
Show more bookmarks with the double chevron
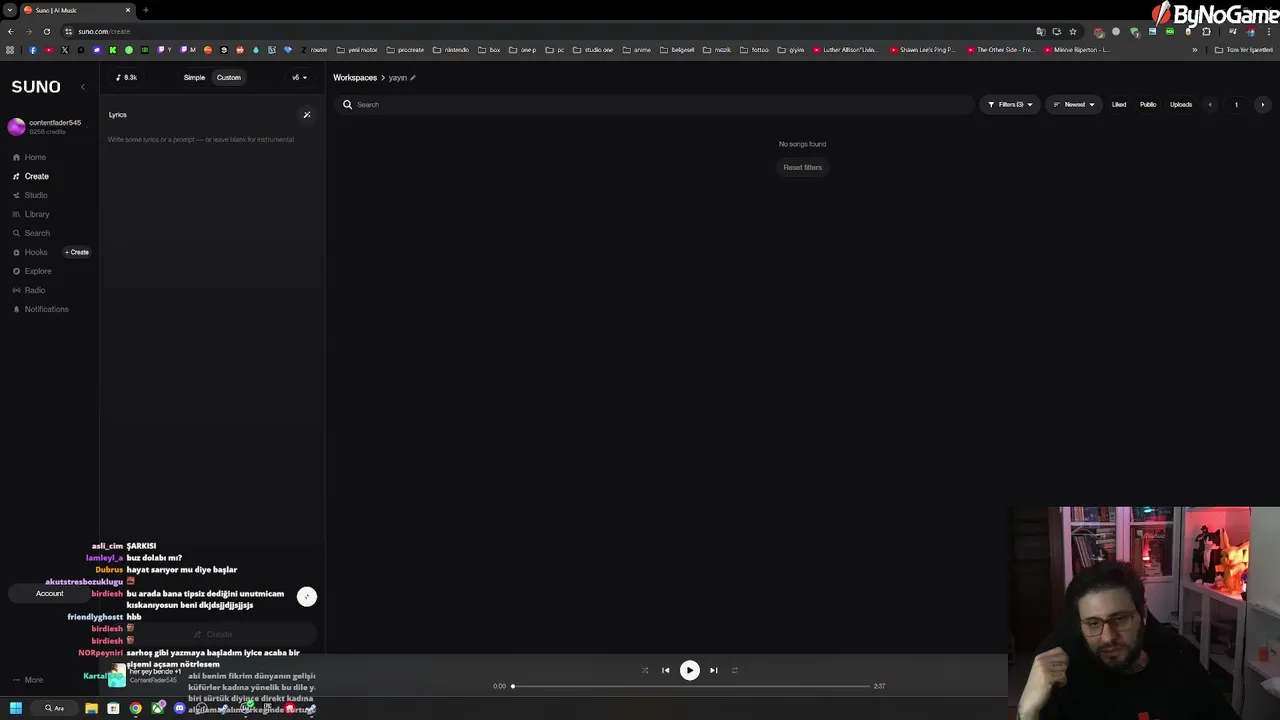click(x=1194, y=50)
